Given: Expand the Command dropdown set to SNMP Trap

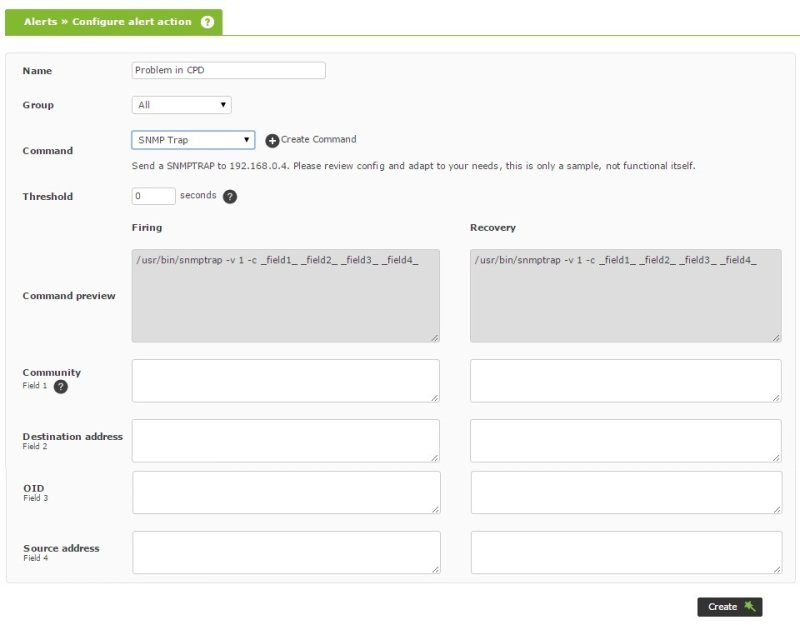Looking at the screenshot, I should [x=193, y=140].
